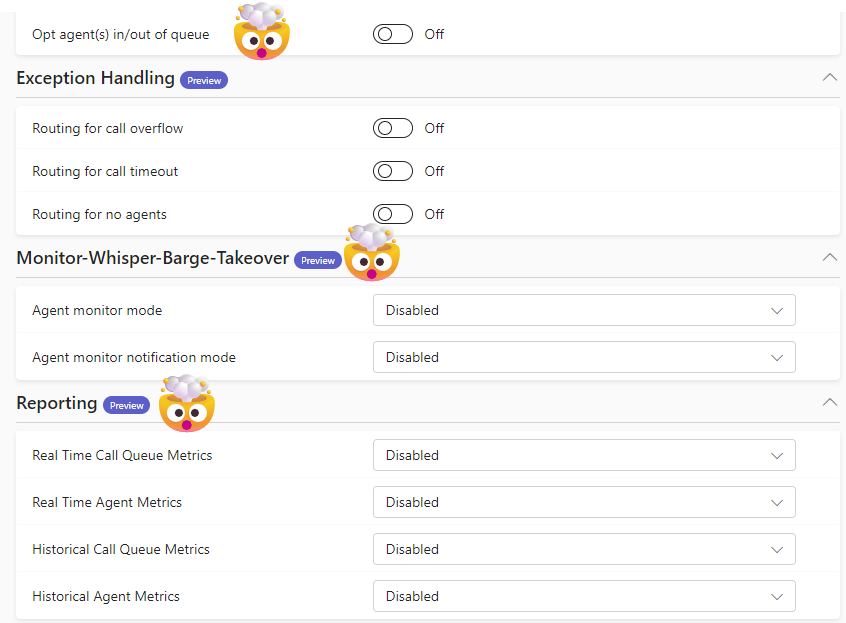
Task: Collapse the Exception Handling section
Action: pyautogui.click(x=830, y=78)
